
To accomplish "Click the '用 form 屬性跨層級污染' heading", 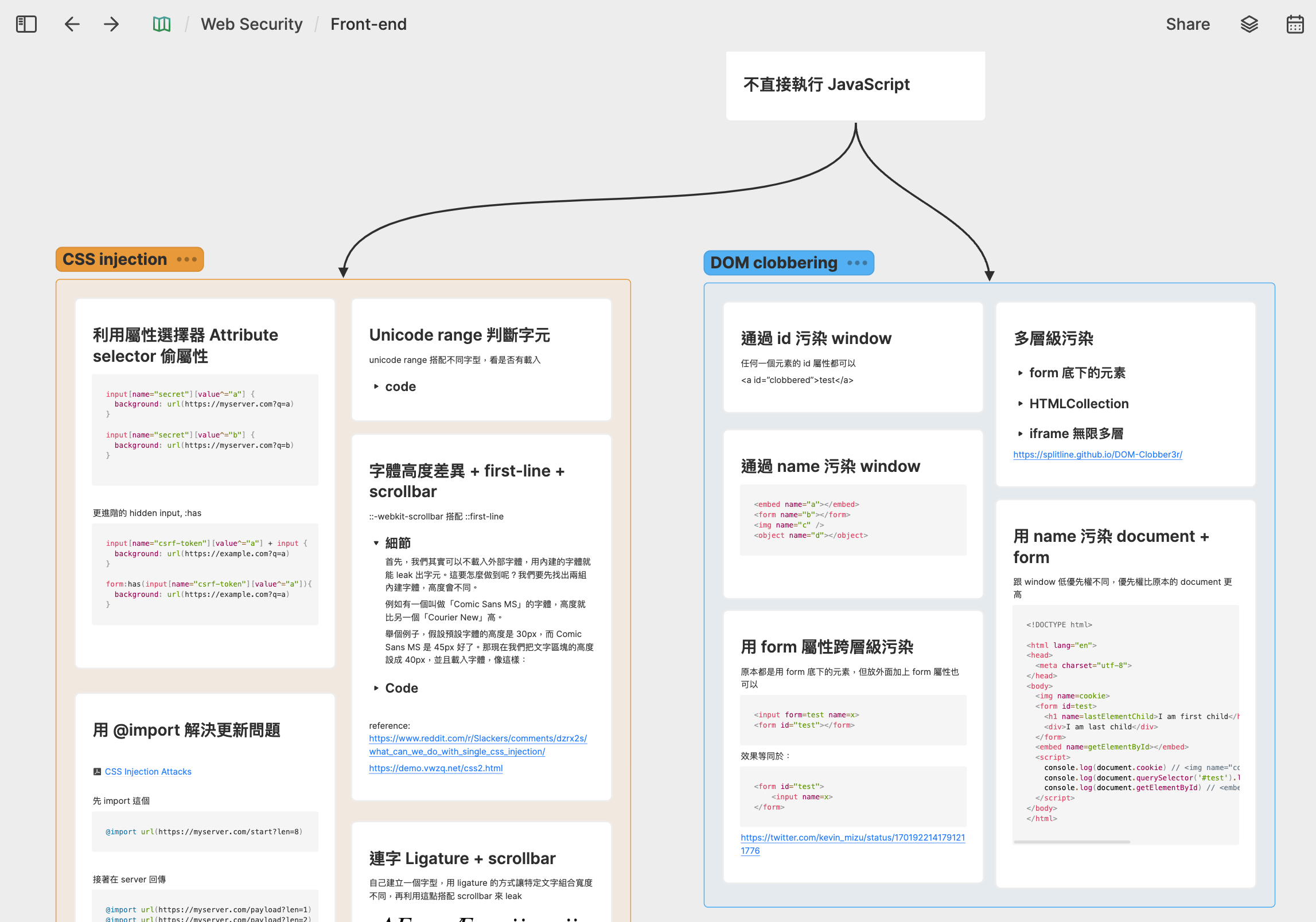I will pyautogui.click(x=827, y=647).
